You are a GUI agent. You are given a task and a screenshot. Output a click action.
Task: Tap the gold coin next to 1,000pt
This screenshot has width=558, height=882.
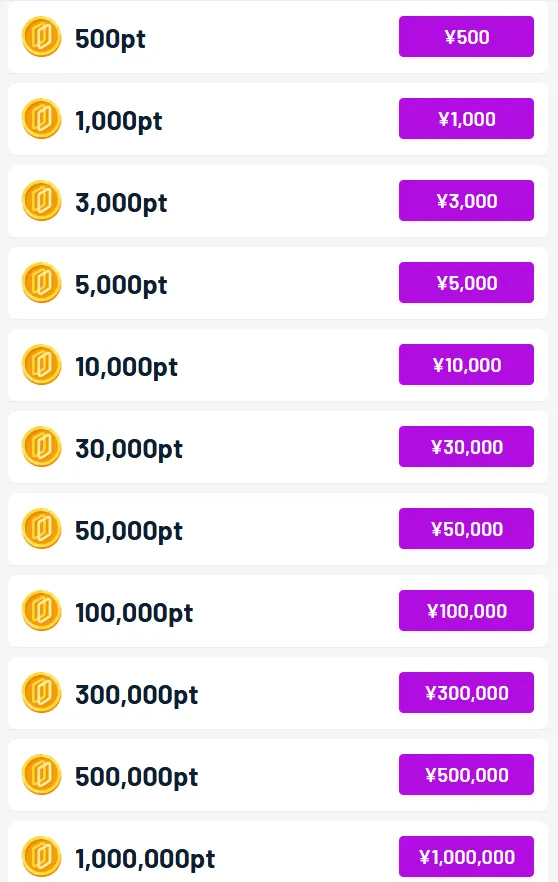click(x=41, y=119)
